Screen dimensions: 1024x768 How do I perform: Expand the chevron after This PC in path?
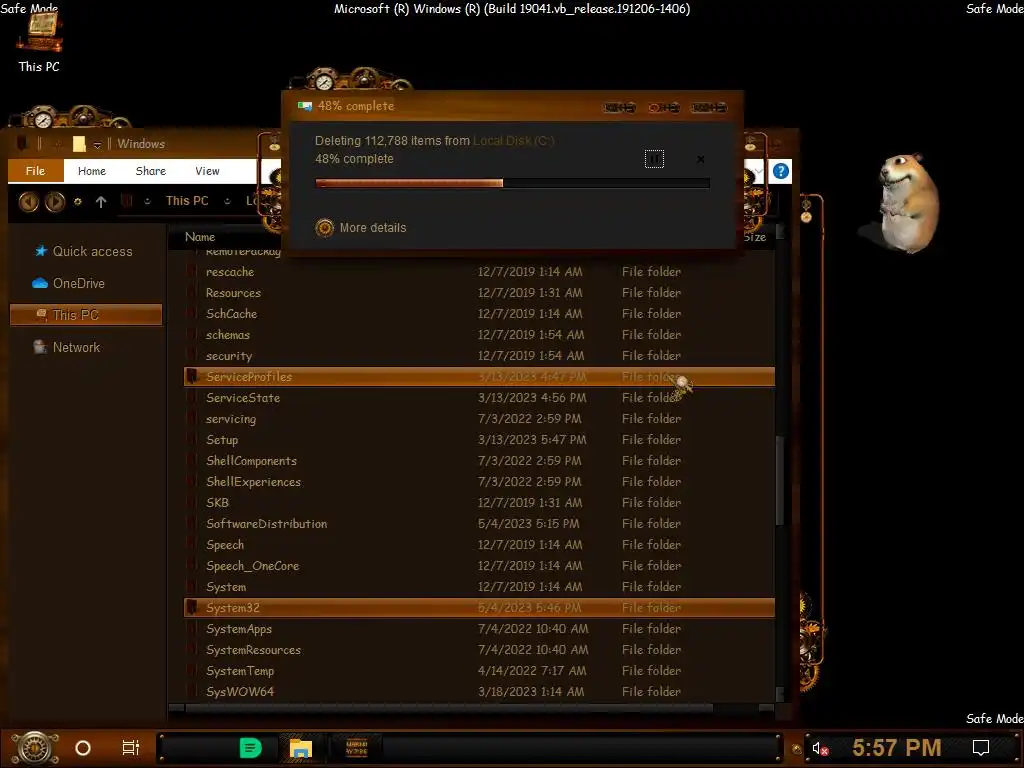227,201
